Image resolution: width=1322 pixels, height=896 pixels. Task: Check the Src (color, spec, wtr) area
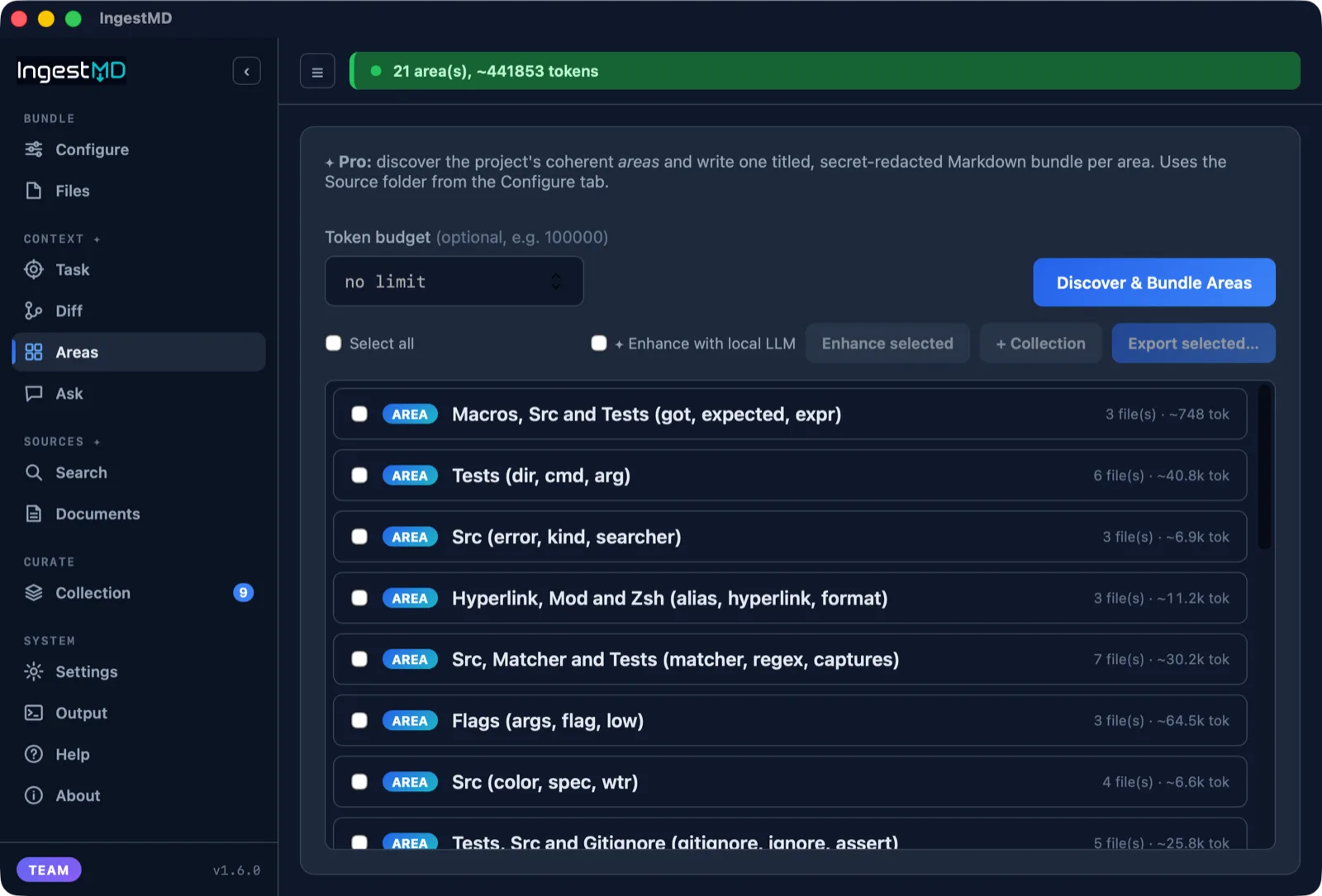(359, 781)
